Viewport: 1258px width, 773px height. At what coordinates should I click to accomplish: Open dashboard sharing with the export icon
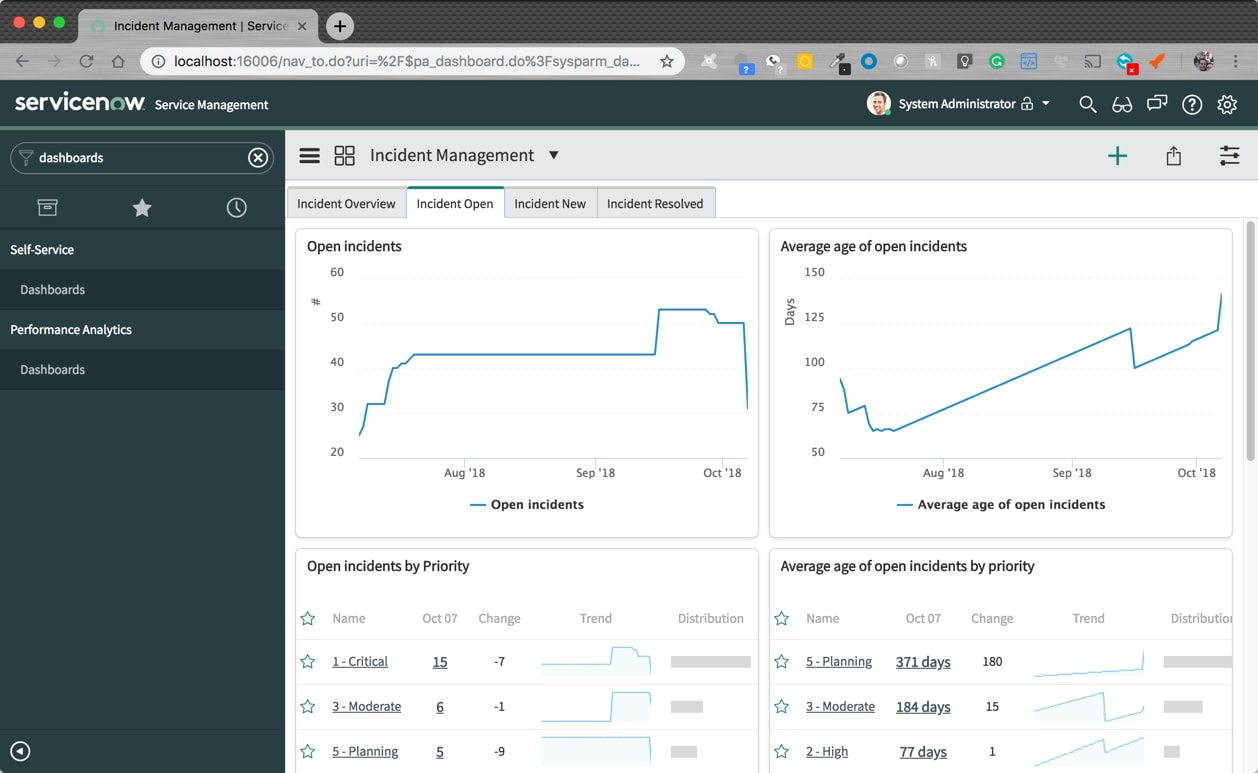coord(1174,156)
